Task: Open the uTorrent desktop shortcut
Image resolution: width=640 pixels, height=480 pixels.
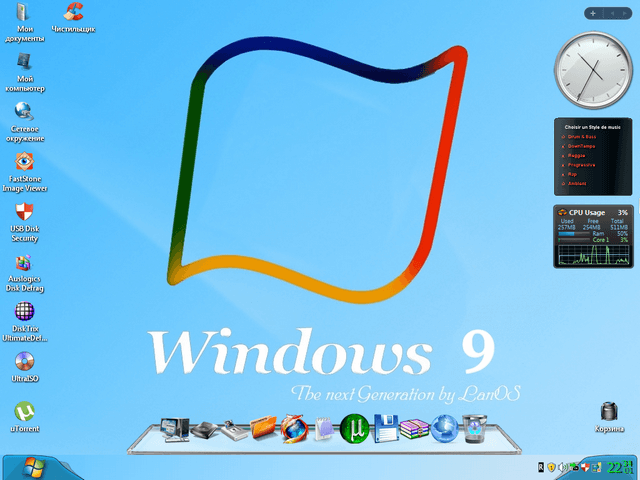Action: [25, 411]
